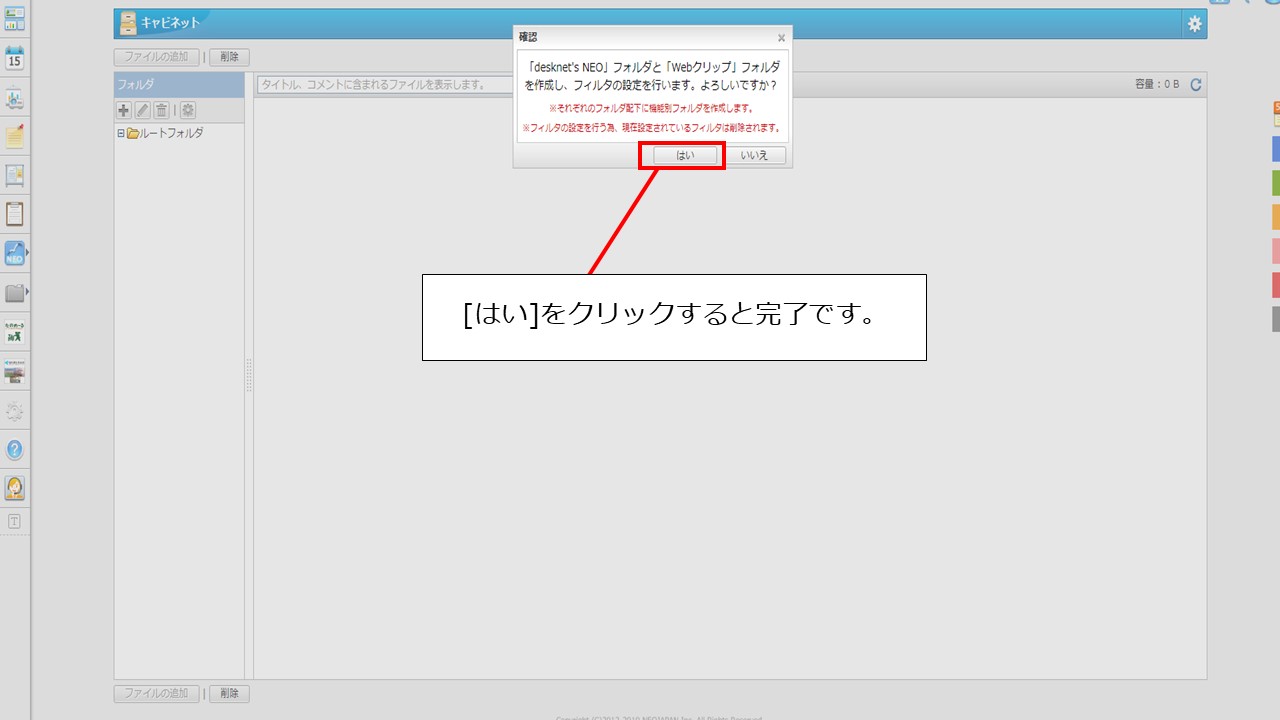This screenshot has height=720, width=1280.
Task: Click the キャビネット title in the header
Action: pyautogui.click(x=170, y=23)
